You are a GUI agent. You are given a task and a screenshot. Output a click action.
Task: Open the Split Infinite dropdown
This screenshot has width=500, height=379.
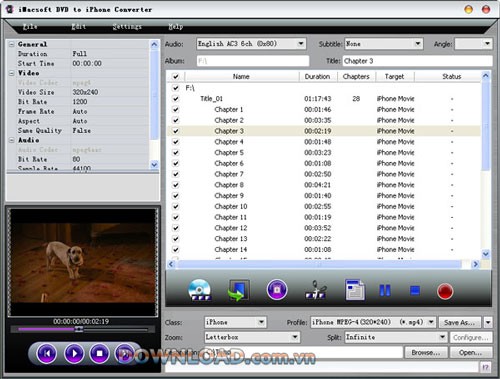tap(442, 337)
